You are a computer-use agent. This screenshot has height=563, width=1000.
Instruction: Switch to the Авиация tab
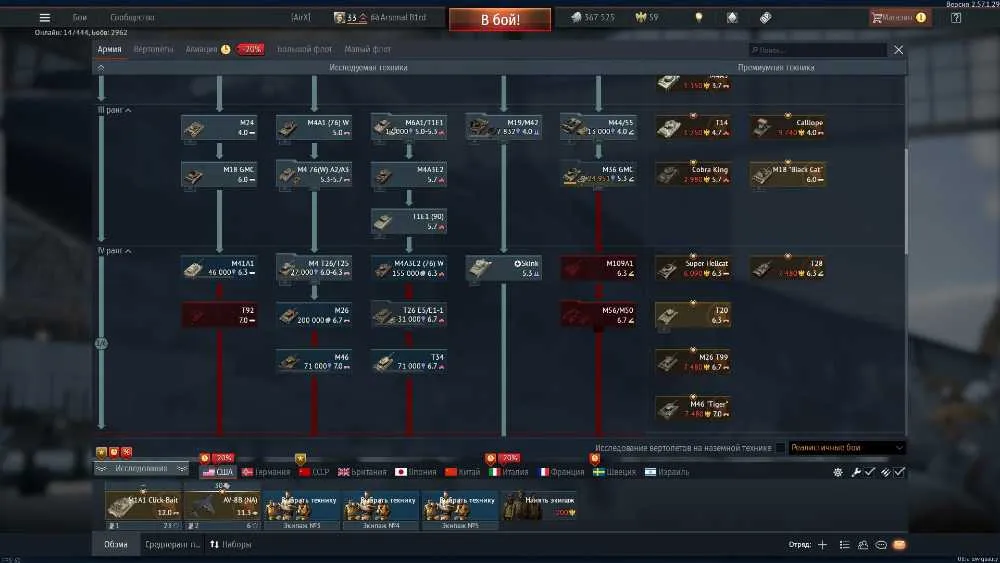coord(202,49)
